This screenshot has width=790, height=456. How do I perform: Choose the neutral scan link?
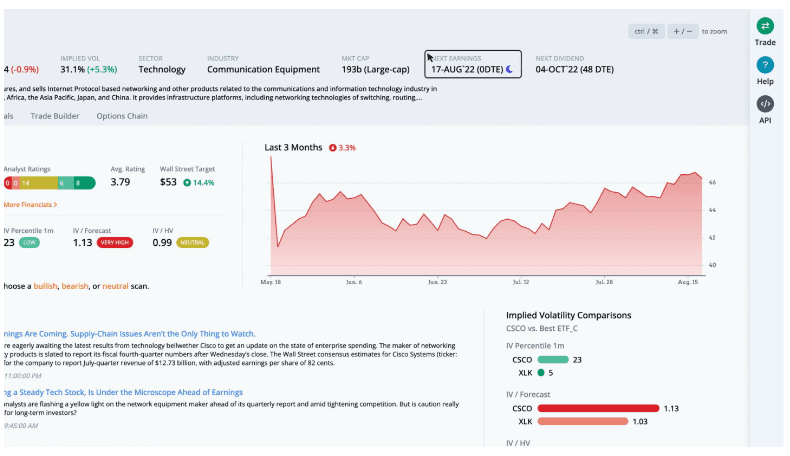pos(115,286)
